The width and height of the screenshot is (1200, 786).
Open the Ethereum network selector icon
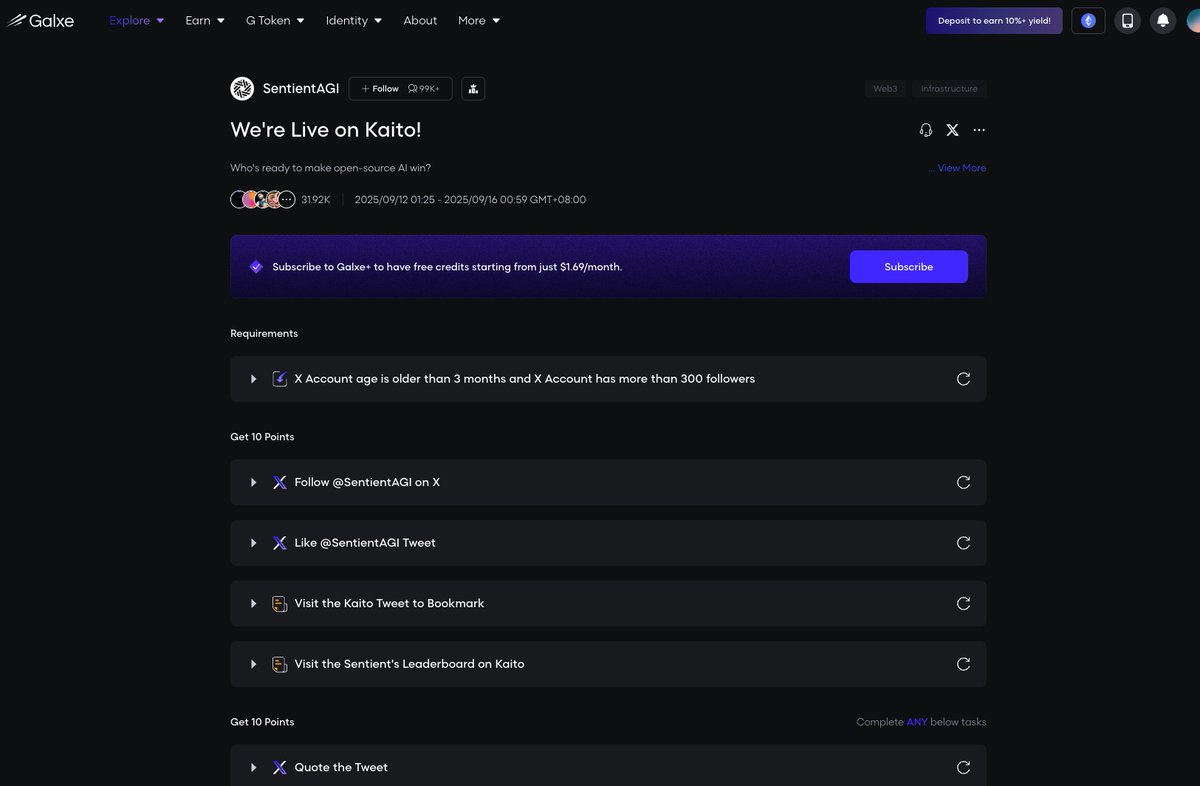(x=1088, y=20)
